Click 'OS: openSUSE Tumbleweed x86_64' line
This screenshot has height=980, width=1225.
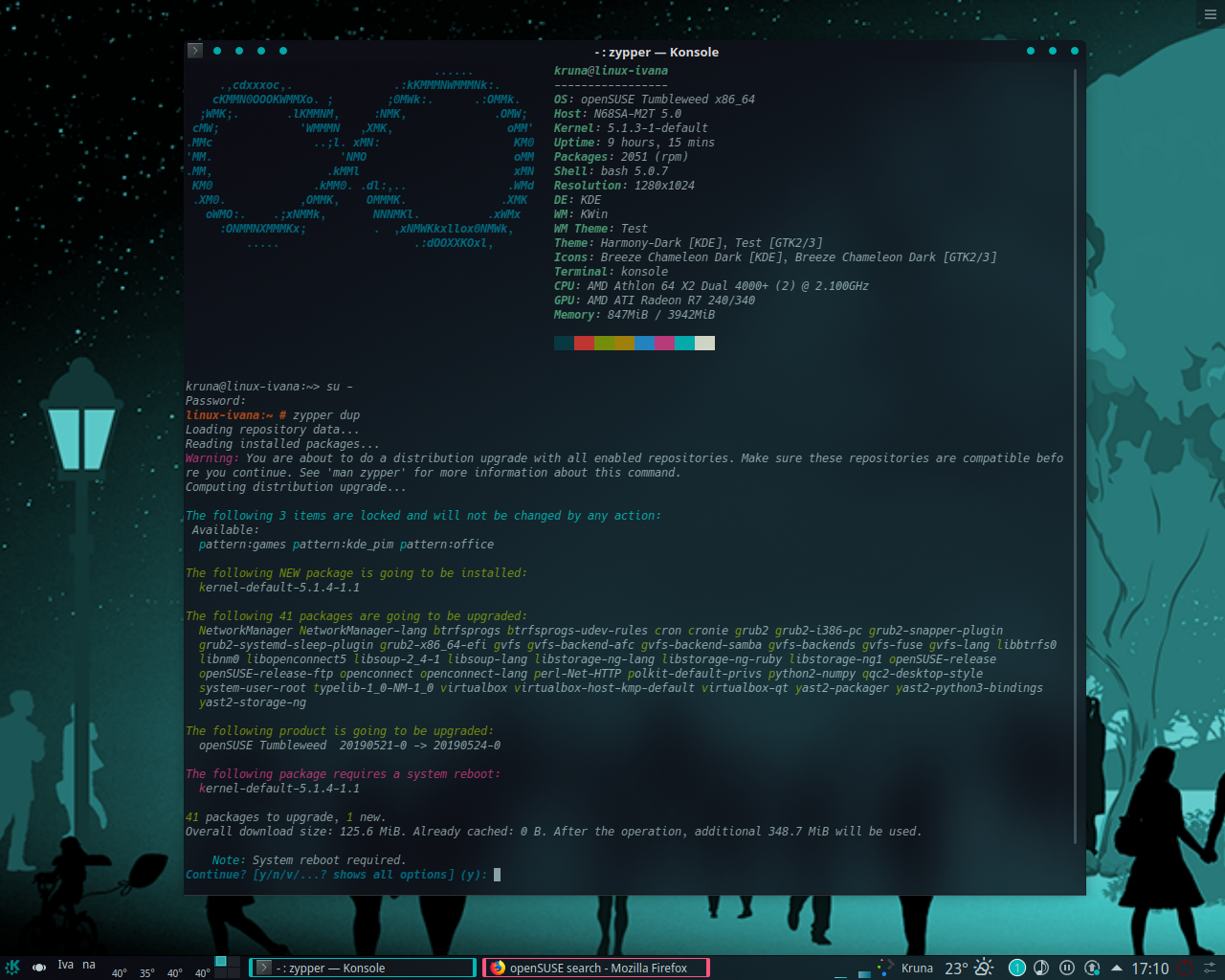pyautogui.click(x=655, y=100)
